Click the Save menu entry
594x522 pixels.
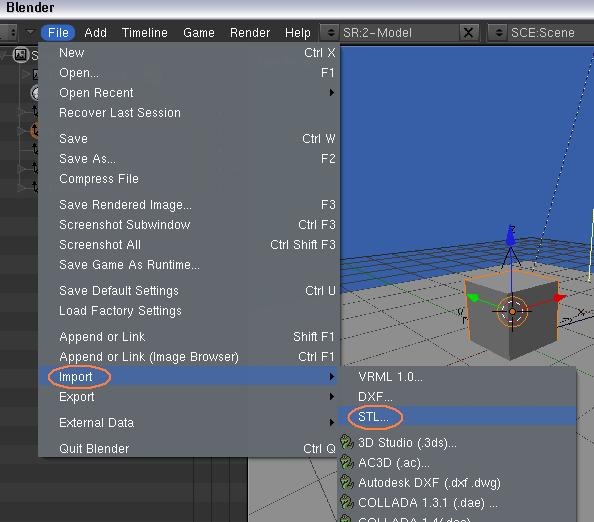click(189, 139)
